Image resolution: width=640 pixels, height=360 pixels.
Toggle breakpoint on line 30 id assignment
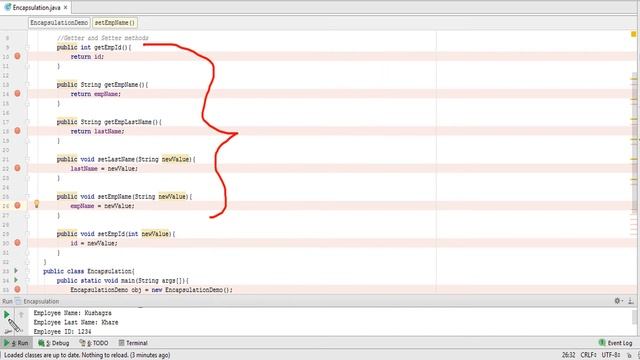coord(18,242)
